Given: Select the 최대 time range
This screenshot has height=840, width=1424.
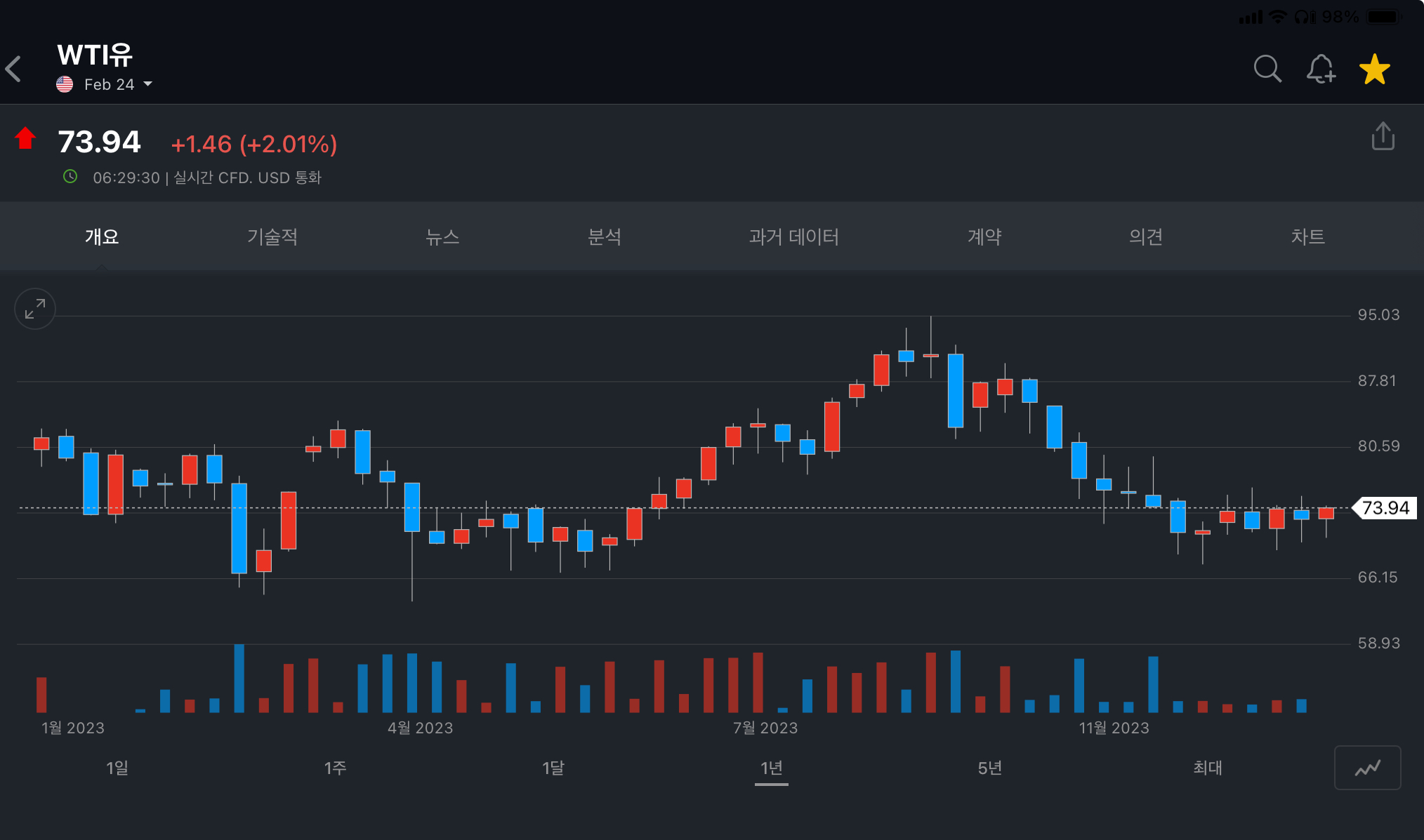Looking at the screenshot, I should tap(1208, 768).
